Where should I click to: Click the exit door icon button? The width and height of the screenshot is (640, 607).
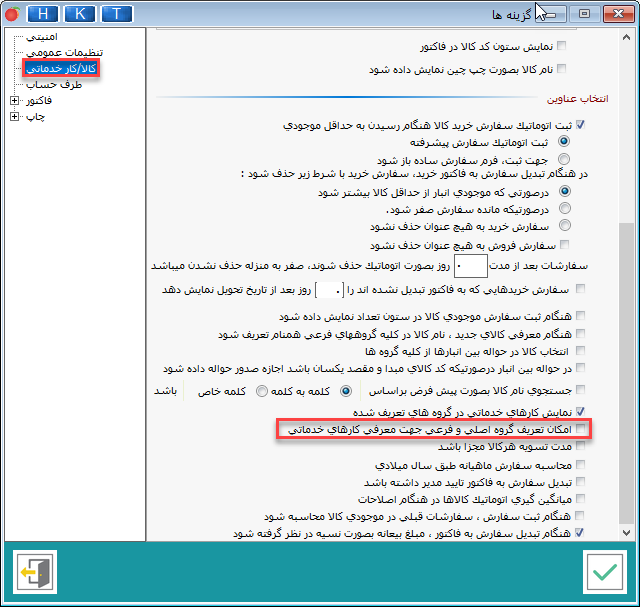click(x=35, y=571)
